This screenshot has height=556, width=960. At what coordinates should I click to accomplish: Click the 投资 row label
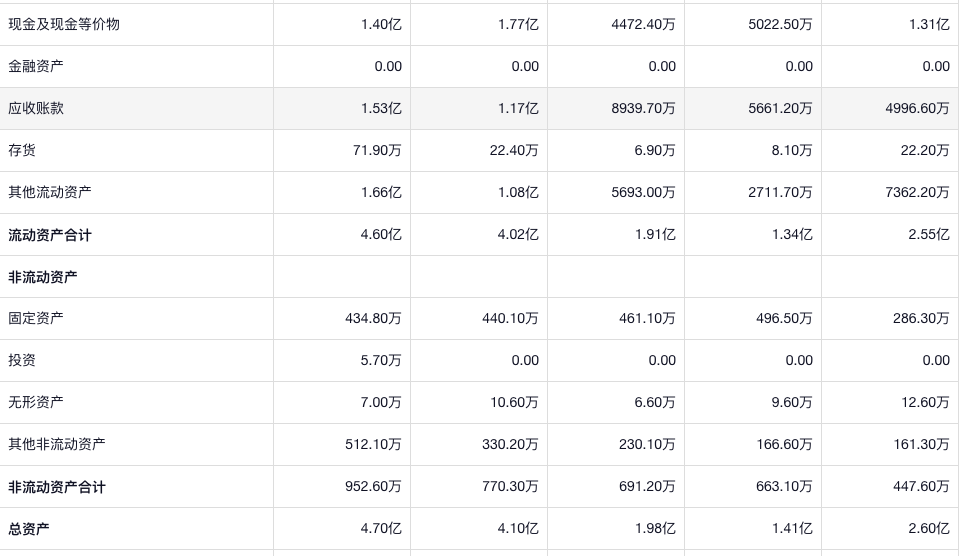tap(22, 360)
